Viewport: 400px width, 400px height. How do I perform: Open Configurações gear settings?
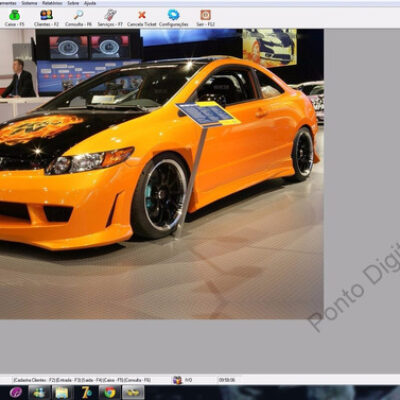(x=174, y=18)
